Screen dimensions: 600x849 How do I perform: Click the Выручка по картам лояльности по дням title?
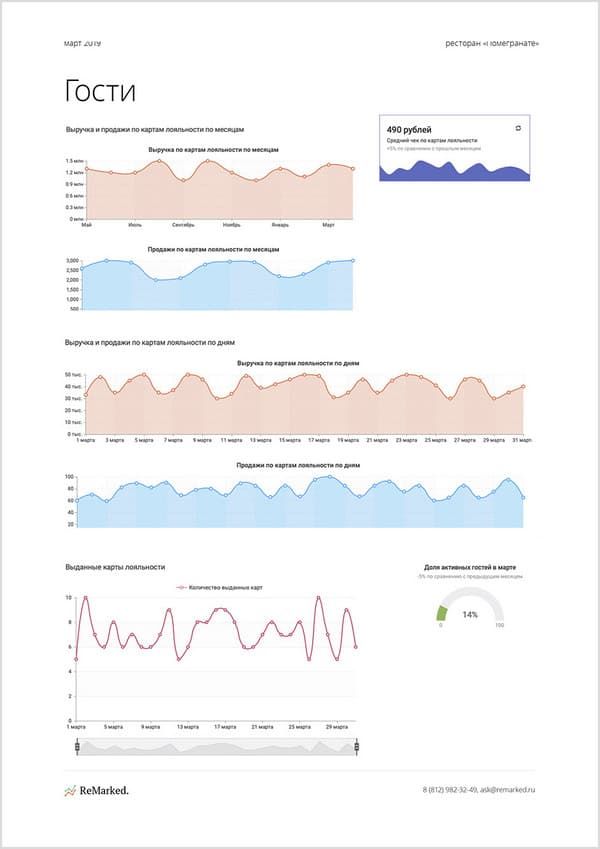click(298, 363)
